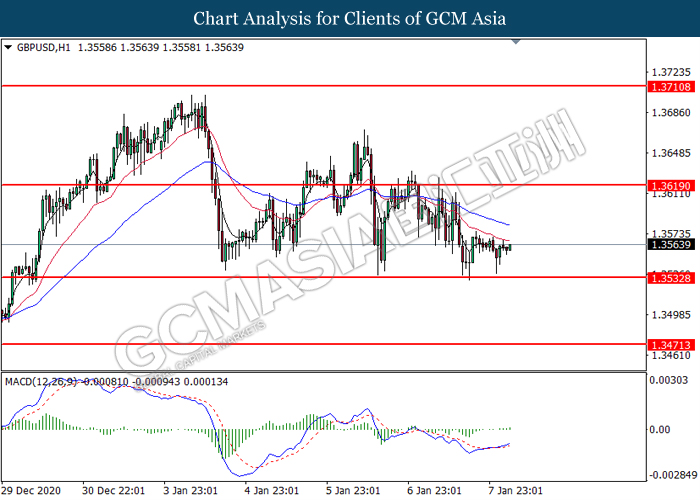700x500 pixels.
Task: Click the current price tag 1.35639
Action: tap(671, 245)
